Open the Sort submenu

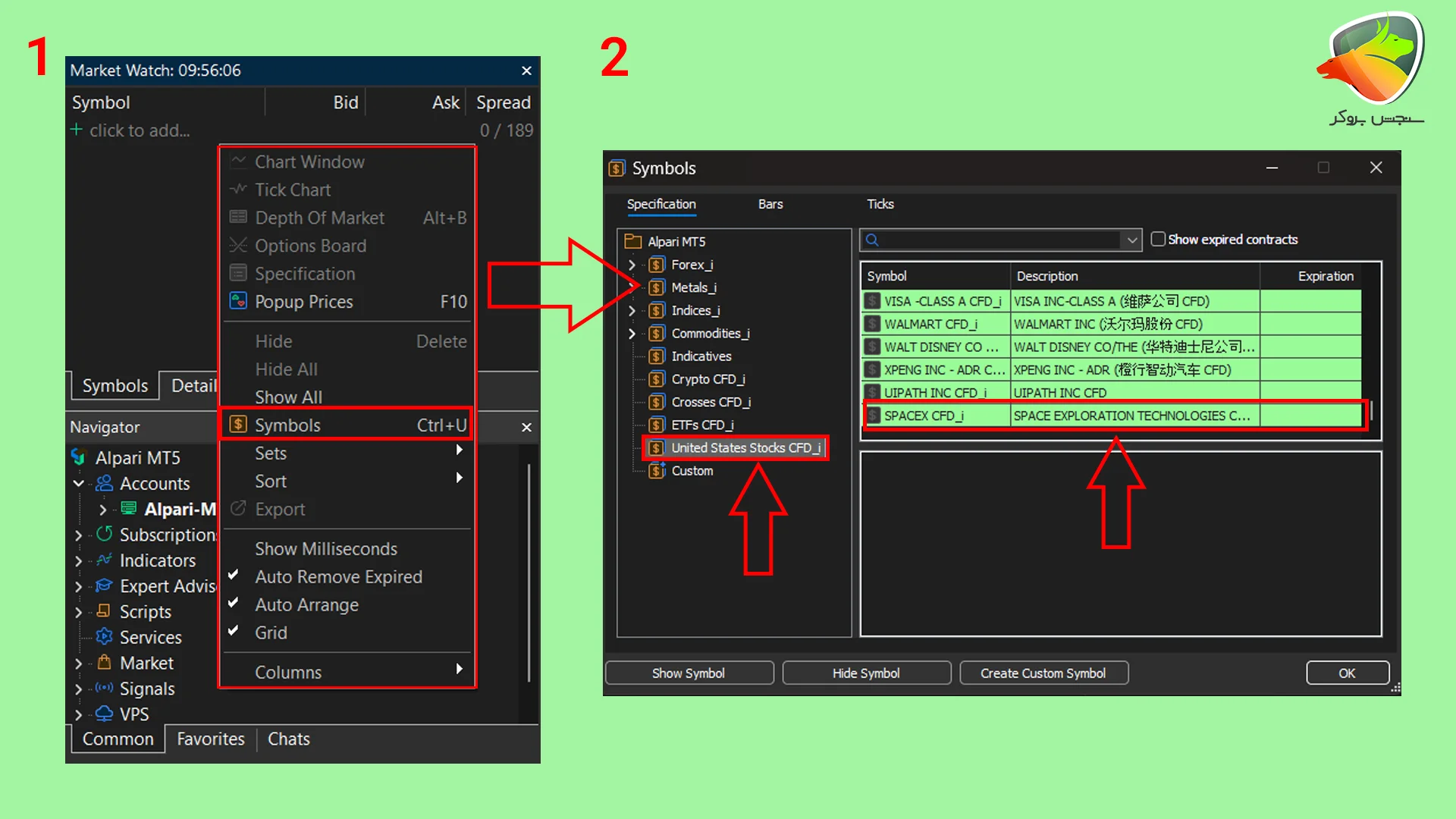(x=347, y=481)
